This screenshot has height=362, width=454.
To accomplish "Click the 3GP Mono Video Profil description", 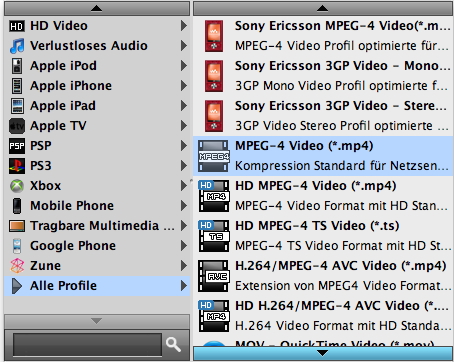I will [342, 86].
